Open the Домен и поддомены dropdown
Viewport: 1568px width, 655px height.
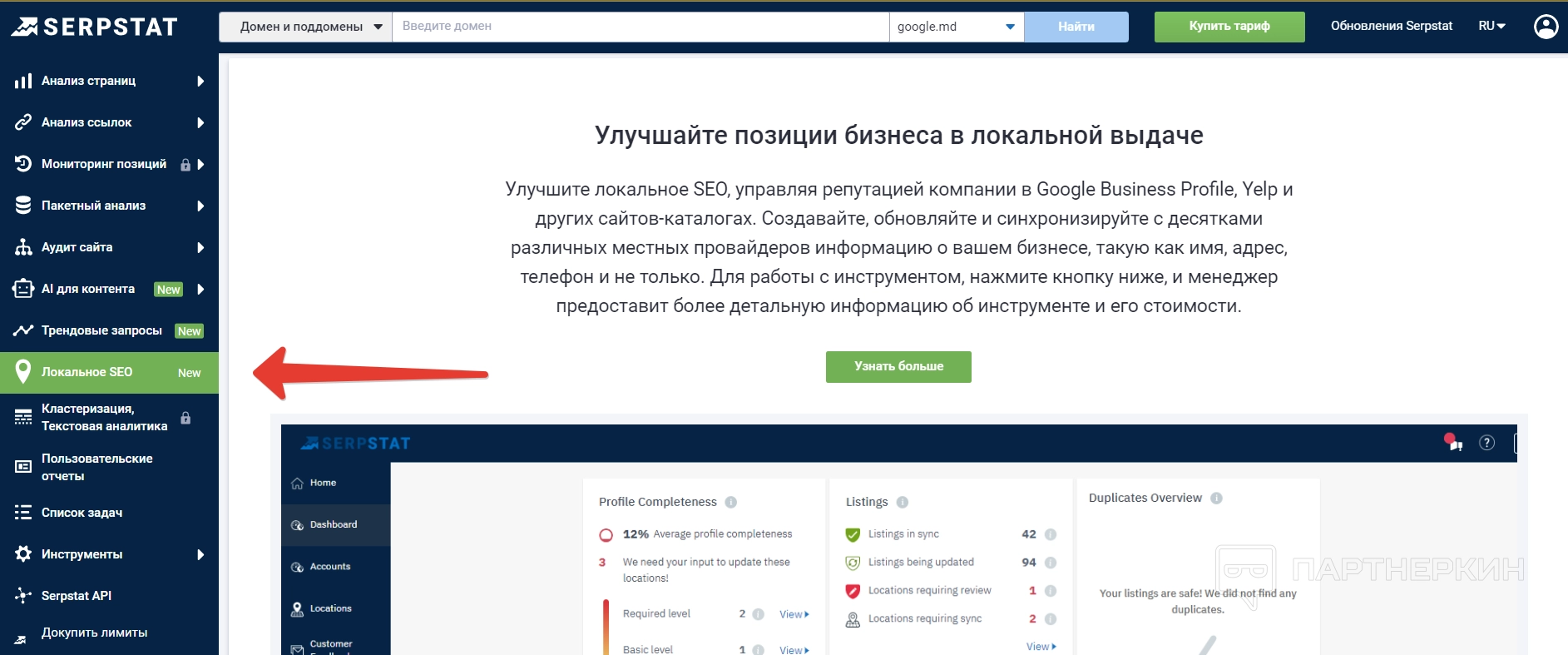coord(306,27)
